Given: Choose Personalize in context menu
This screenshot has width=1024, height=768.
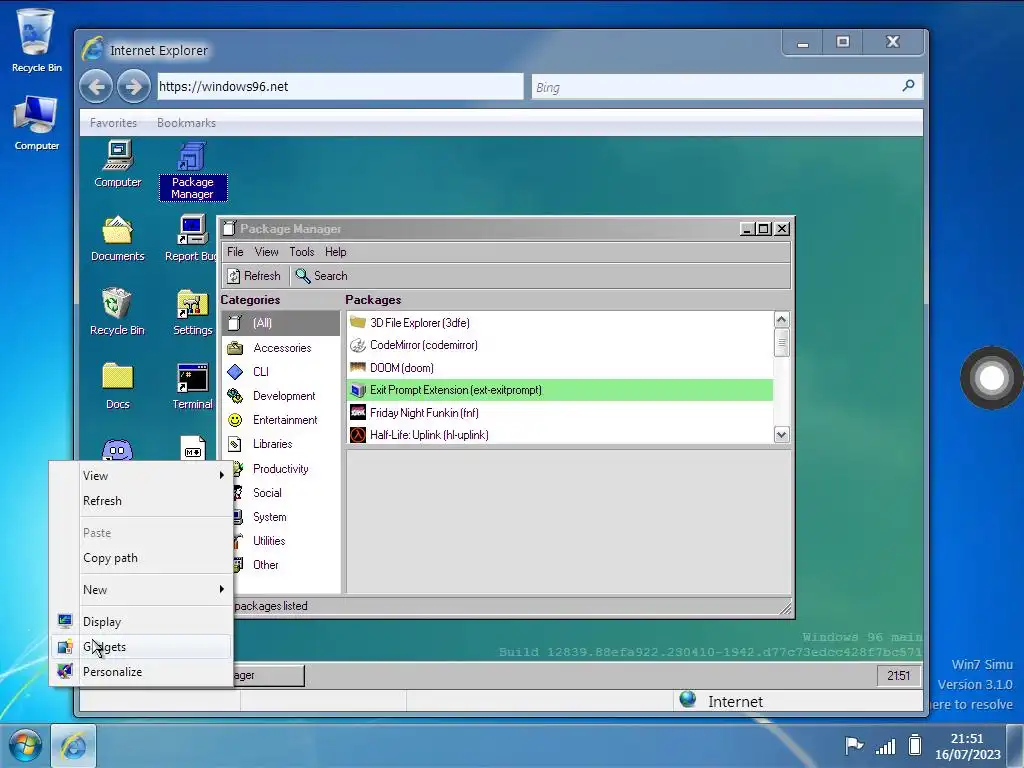Looking at the screenshot, I should point(140,671).
